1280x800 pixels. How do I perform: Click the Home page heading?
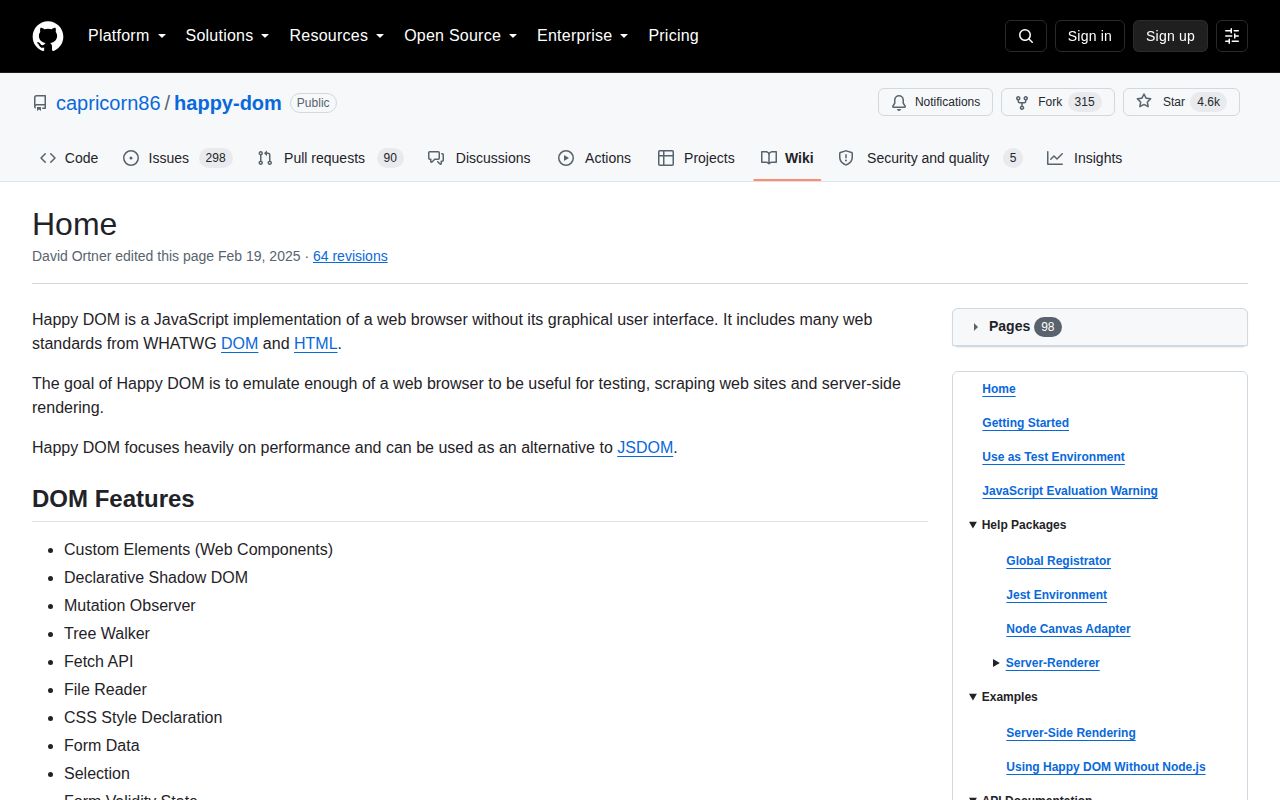(x=75, y=224)
